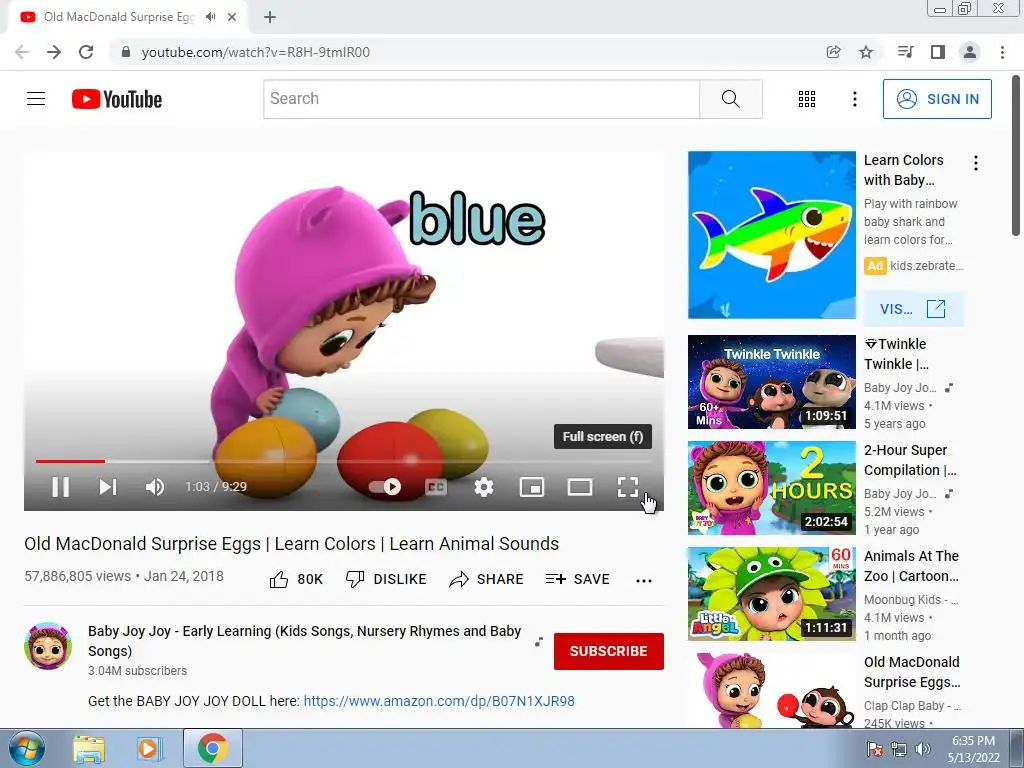Open the rainbow shark ad thumbnail
The width and height of the screenshot is (1024, 768).
tap(771, 235)
